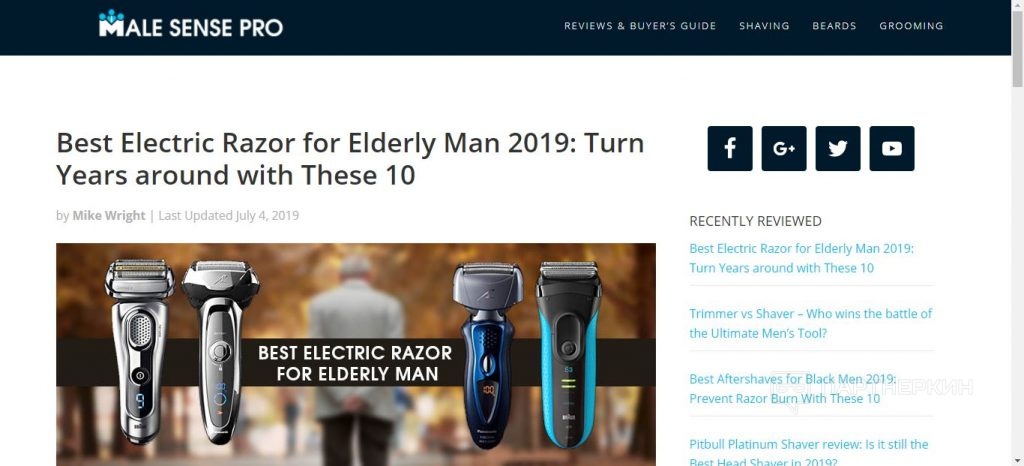Open the YouTube social icon
Viewport: 1024px width, 466px height.
click(891, 149)
